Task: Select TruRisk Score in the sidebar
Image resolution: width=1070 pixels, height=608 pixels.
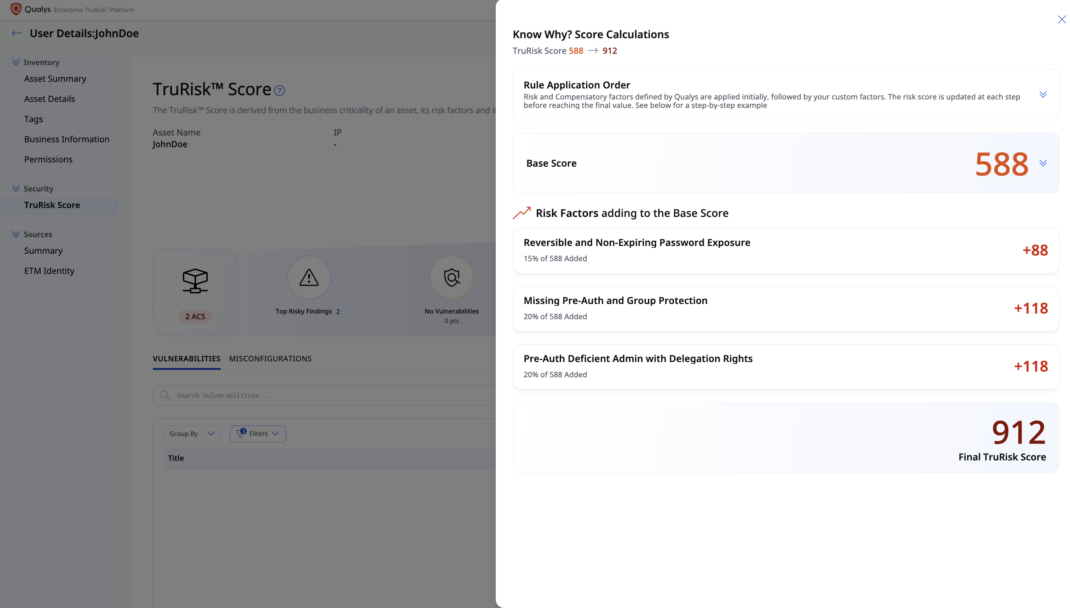Action: coord(59,205)
